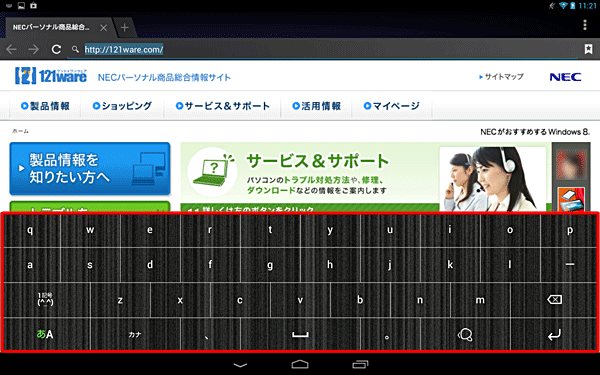Tap the p key
Image resolution: width=600 pixels, height=375 pixels.
pos(570,230)
